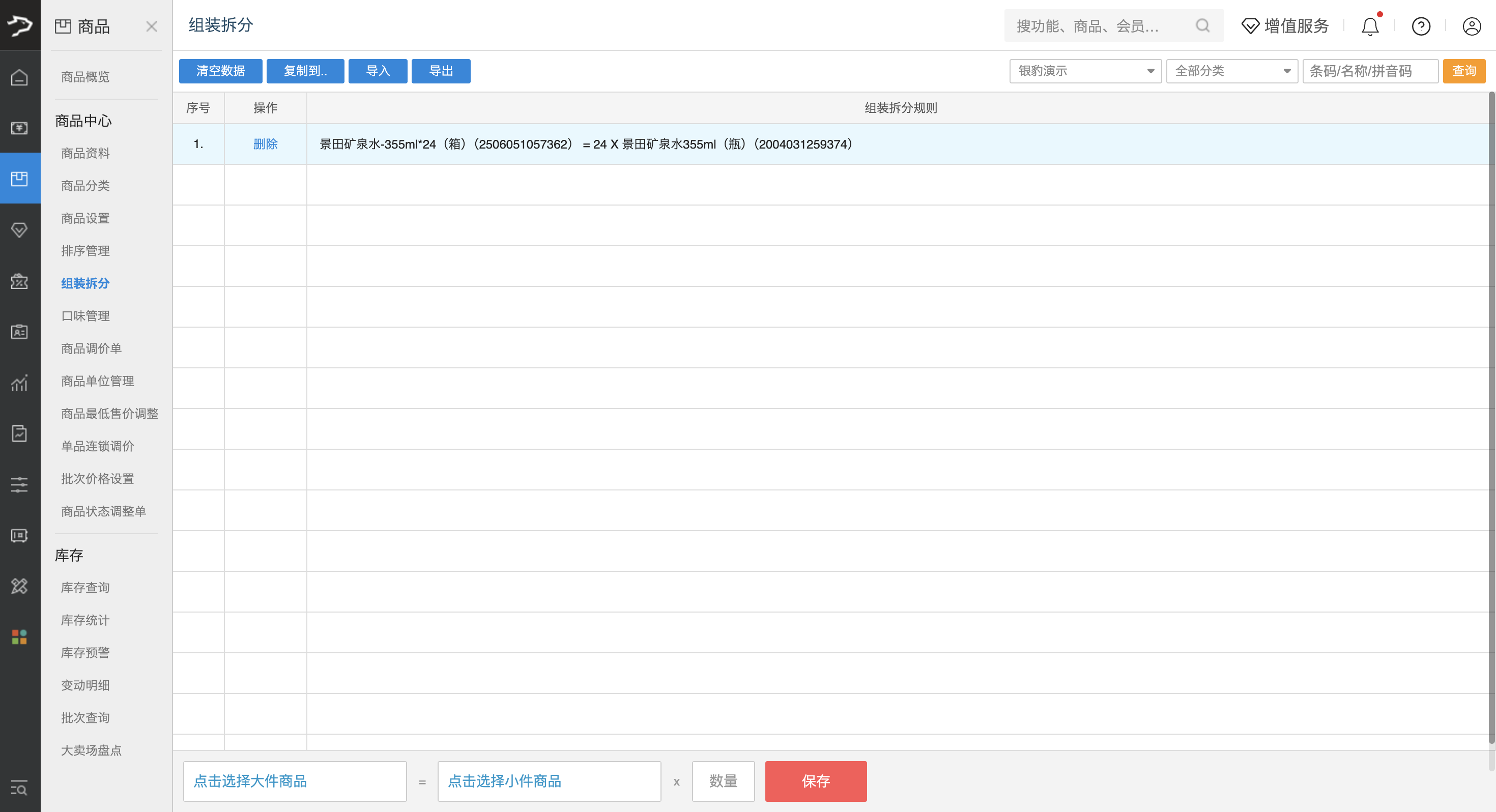
Task: Close the 商品 side panel
Action: 152,26
